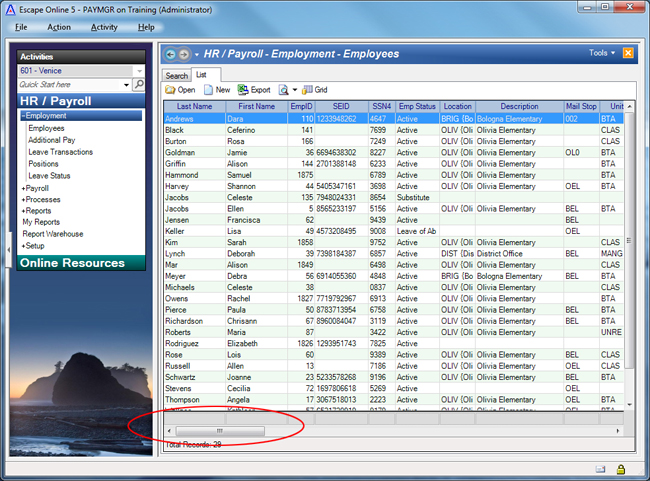Click the padlock icon in the status bar
The image size is (650, 481).
(621, 469)
